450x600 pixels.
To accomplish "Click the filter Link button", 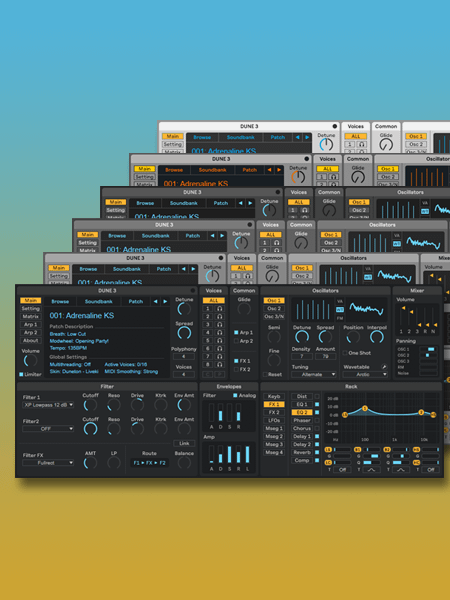I will [184, 443].
